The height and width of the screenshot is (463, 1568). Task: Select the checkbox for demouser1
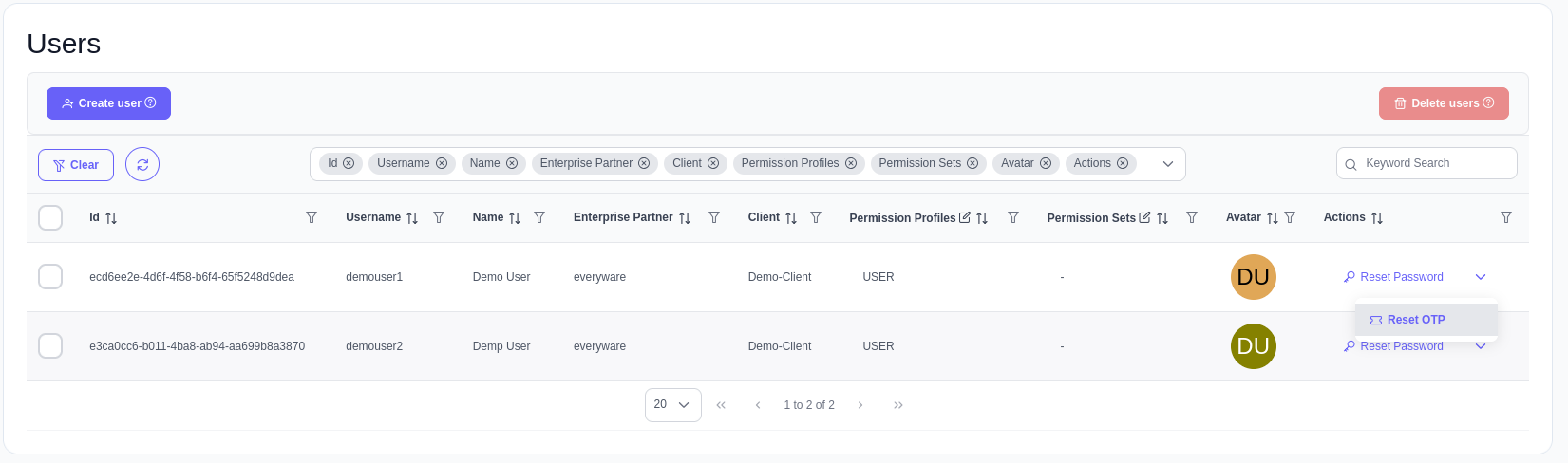50,277
